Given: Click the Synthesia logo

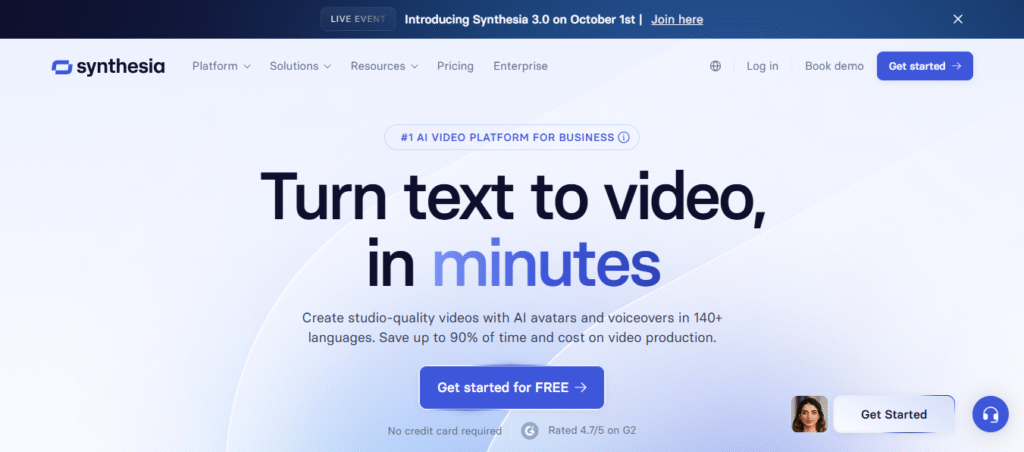Looking at the screenshot, I should click(108, 67).
